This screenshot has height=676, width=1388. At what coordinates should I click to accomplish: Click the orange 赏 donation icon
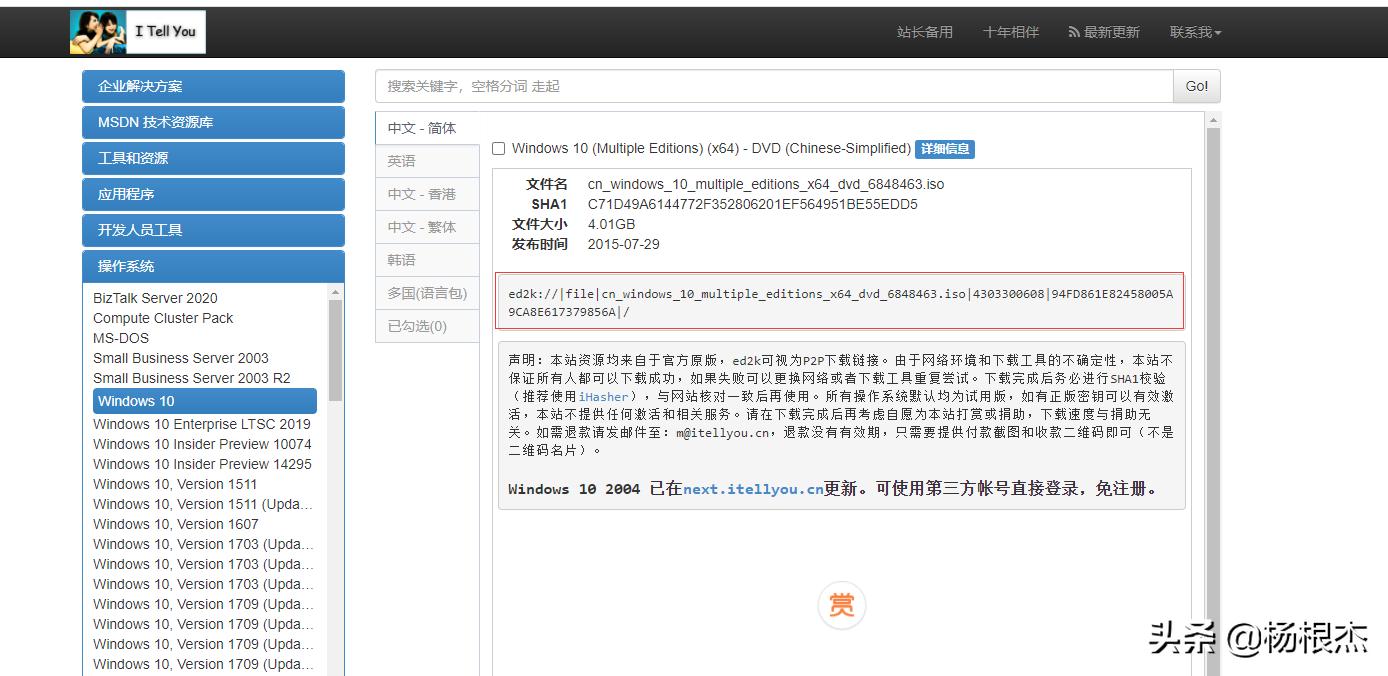point(841,605)
